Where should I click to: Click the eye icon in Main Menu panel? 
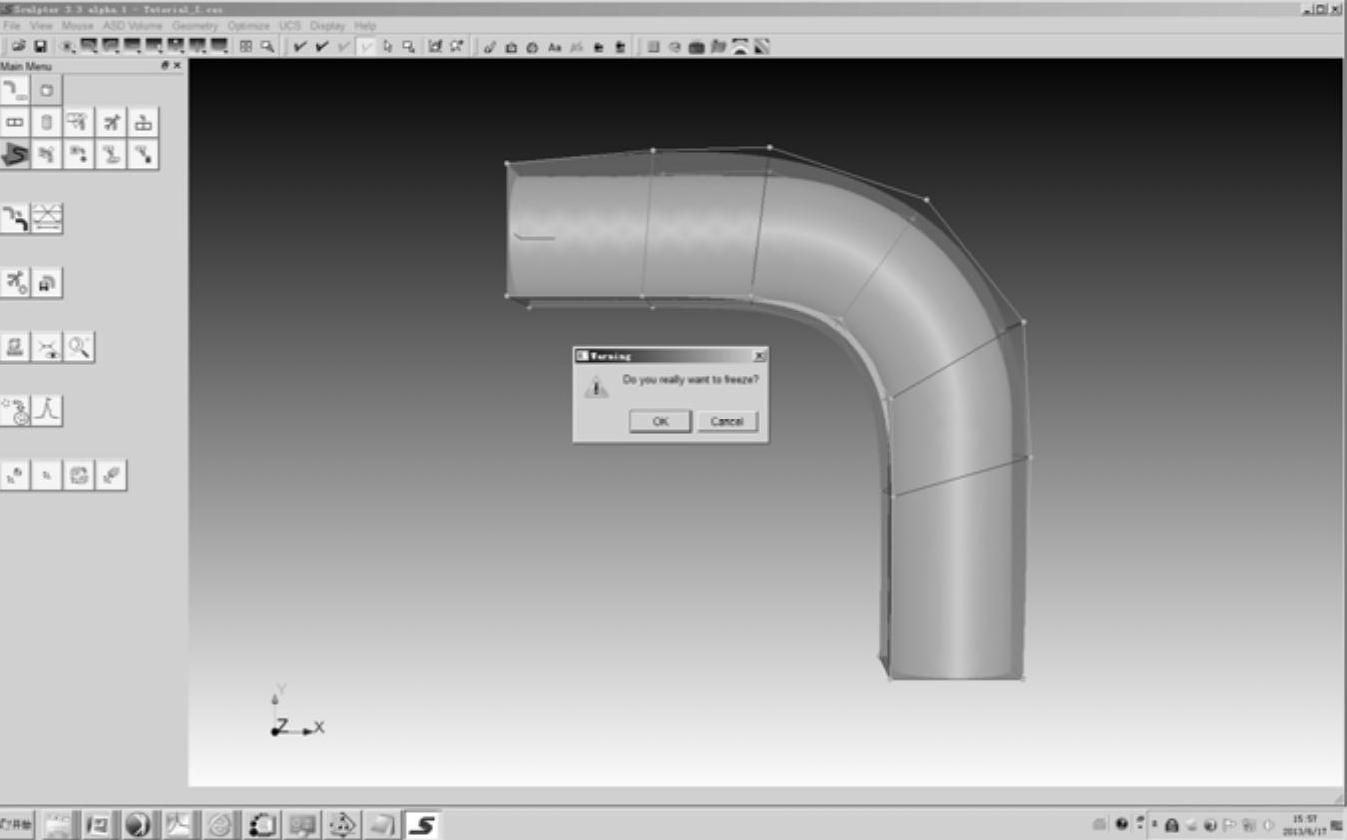click(x=47, y=347)
